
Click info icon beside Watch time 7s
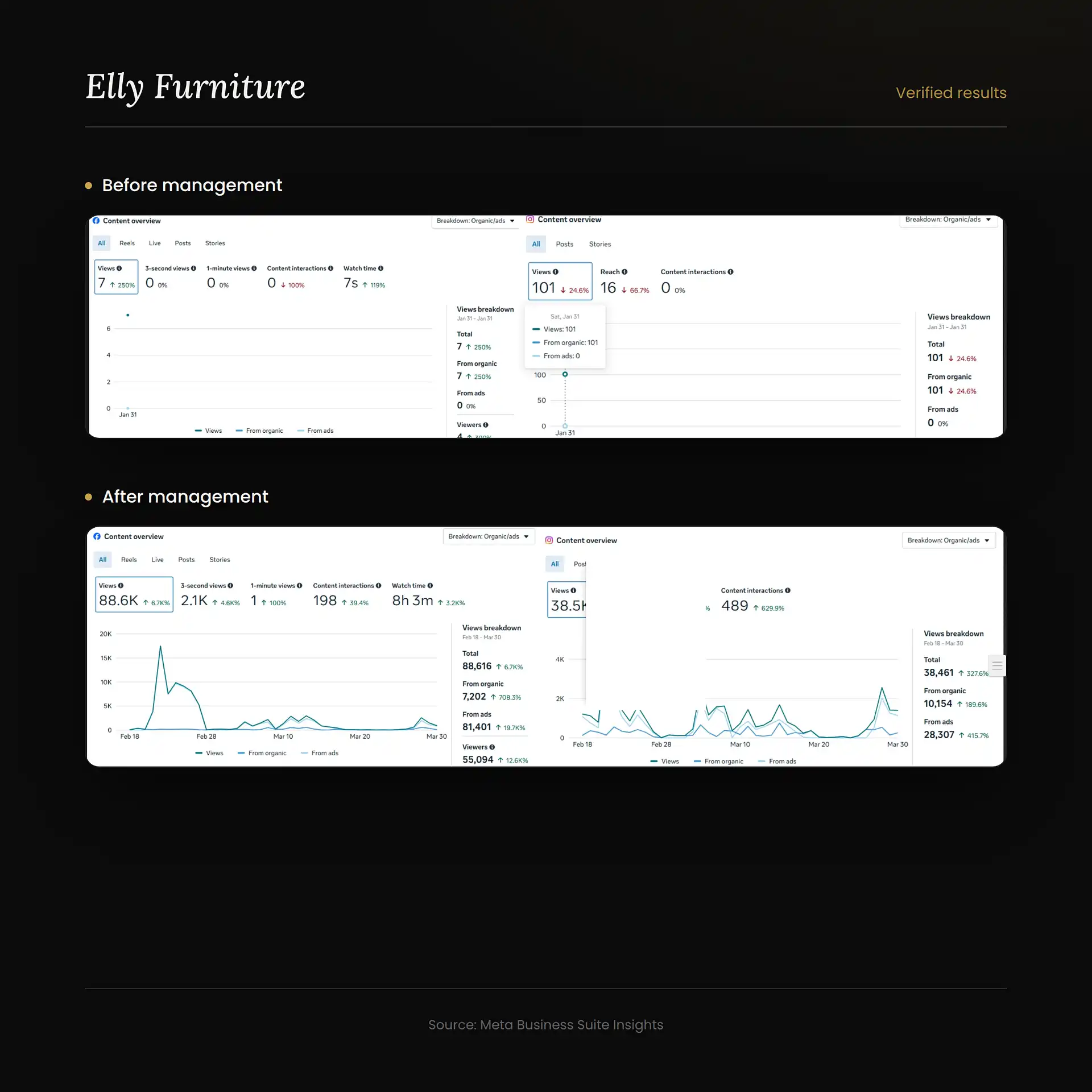tap(380, 268)
